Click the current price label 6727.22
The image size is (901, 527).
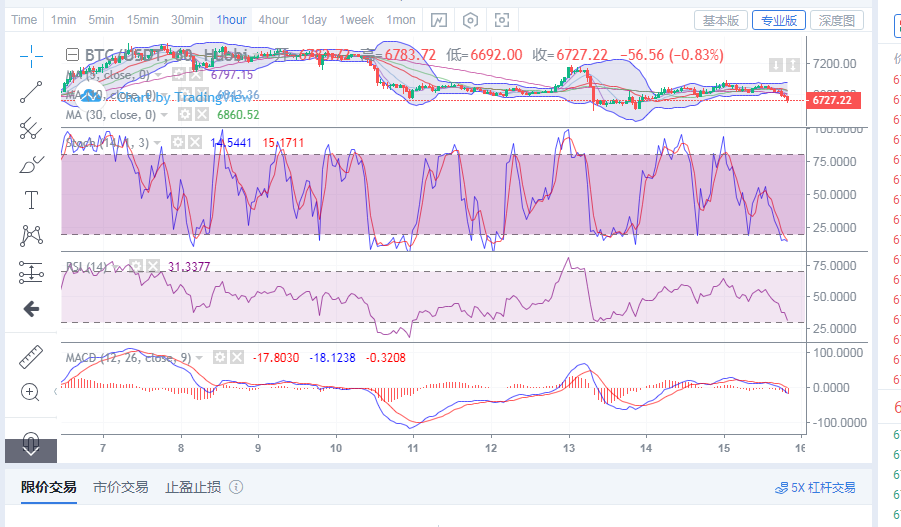click(x=833, y=100)
